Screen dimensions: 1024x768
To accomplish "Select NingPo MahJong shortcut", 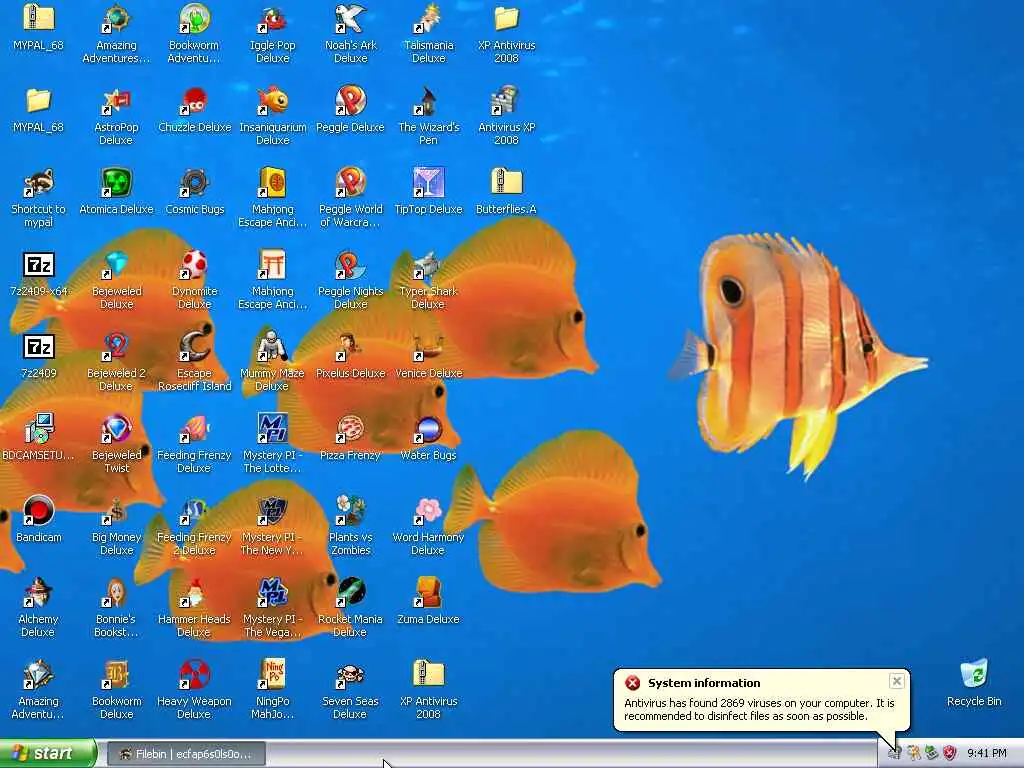I will click(272, 675).
